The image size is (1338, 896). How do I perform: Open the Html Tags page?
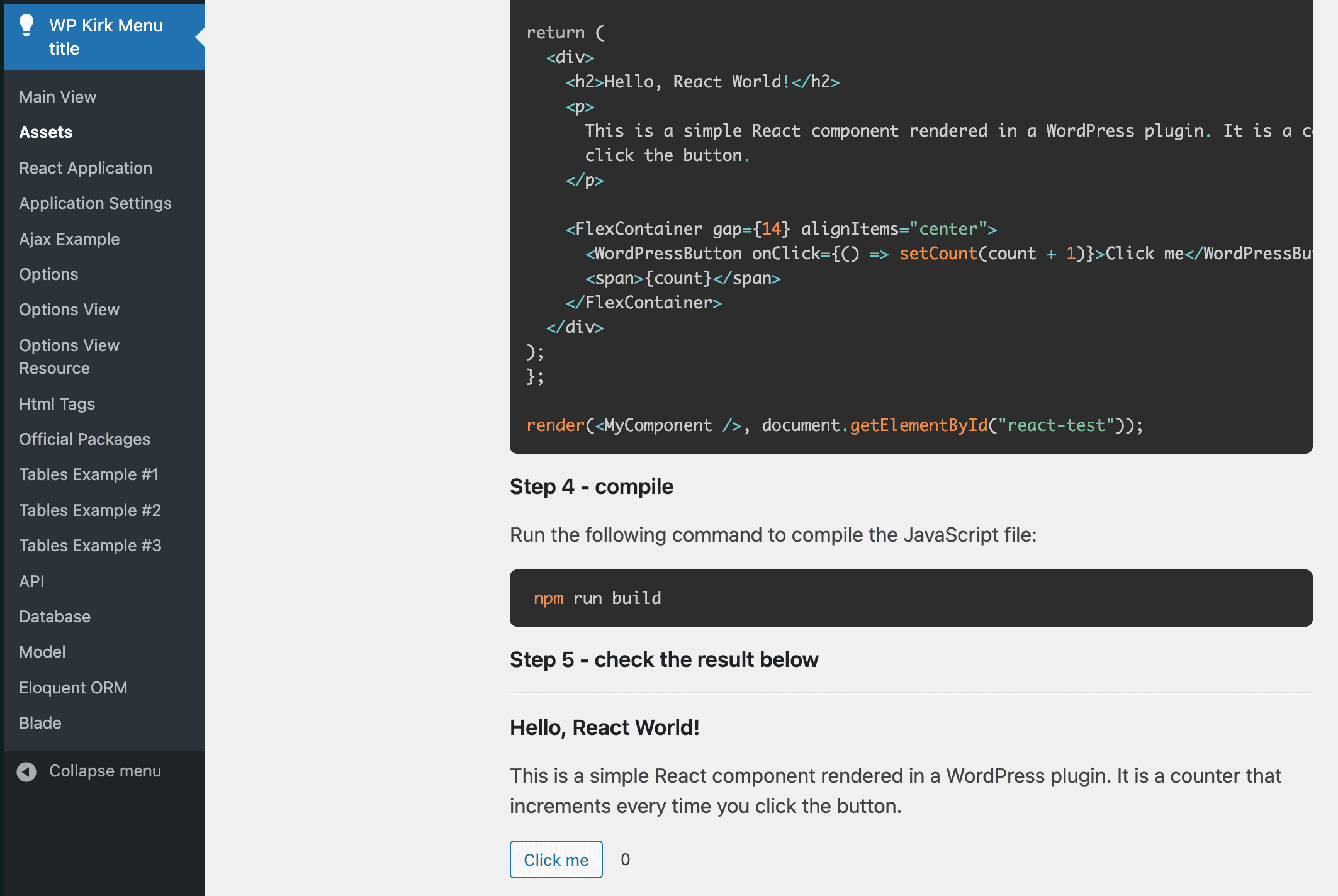(x=57, y=403)
